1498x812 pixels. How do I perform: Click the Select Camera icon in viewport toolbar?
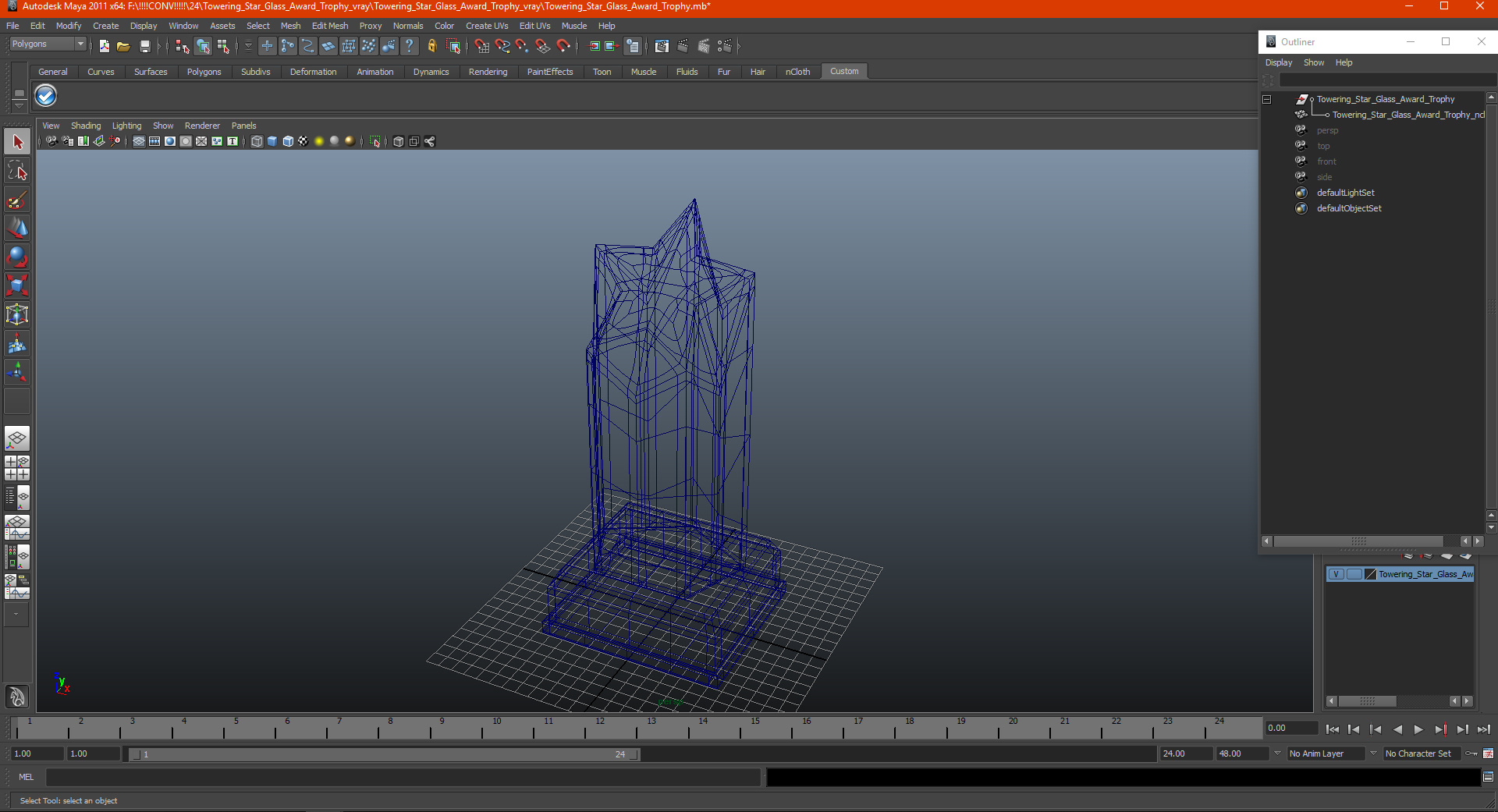tap(51, 141)
